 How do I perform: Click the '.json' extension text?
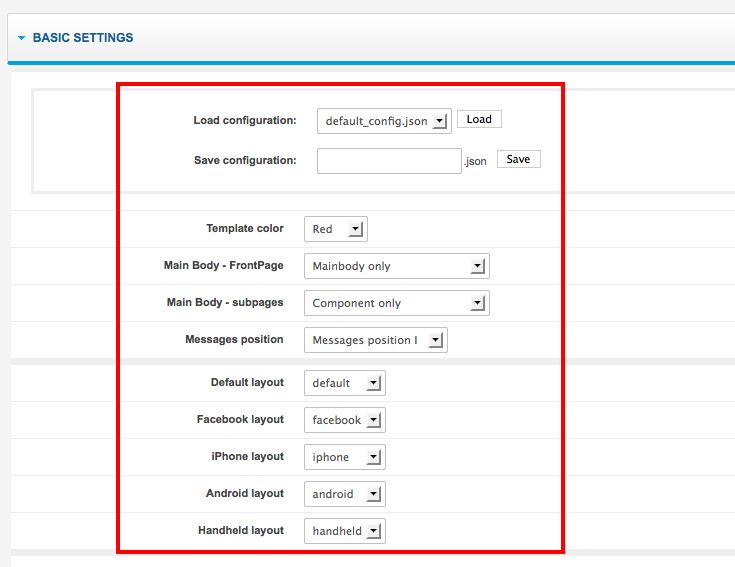475,161
